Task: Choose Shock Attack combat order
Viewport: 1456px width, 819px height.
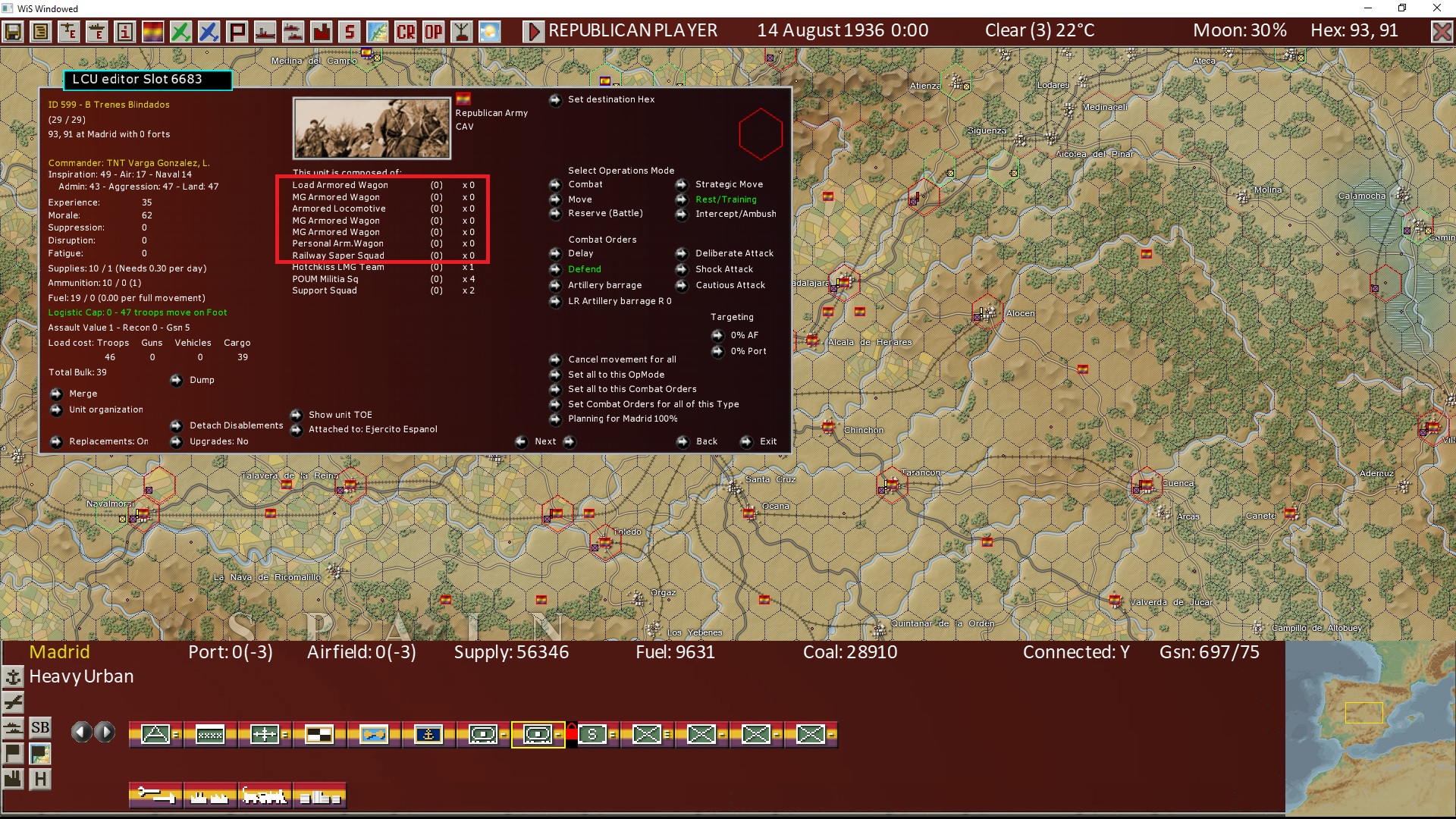Action: 682,269
